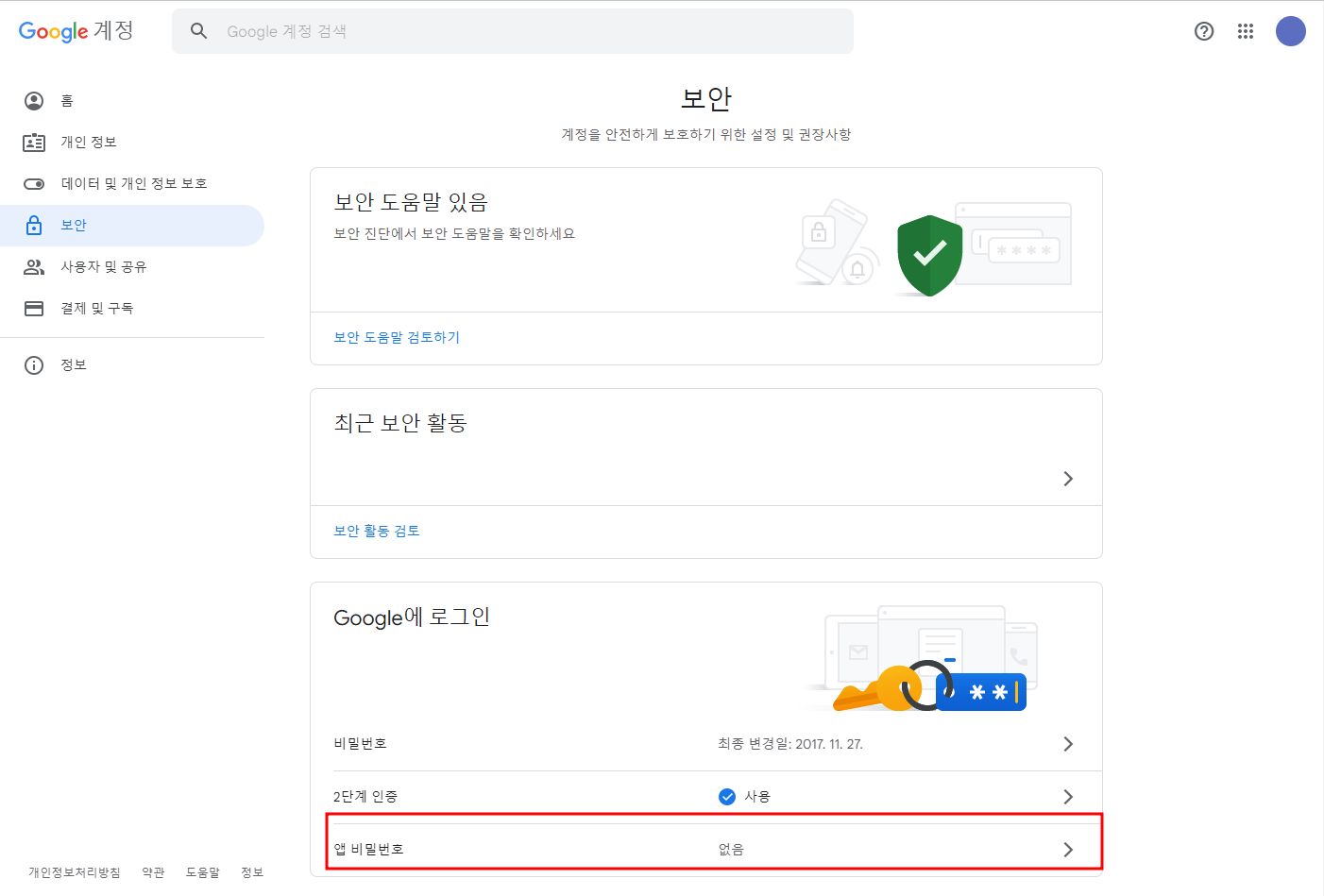Expand 최근 보안 활동 chevron
This screenshot has width=1324, height=896.
(x=1068, y=479)
